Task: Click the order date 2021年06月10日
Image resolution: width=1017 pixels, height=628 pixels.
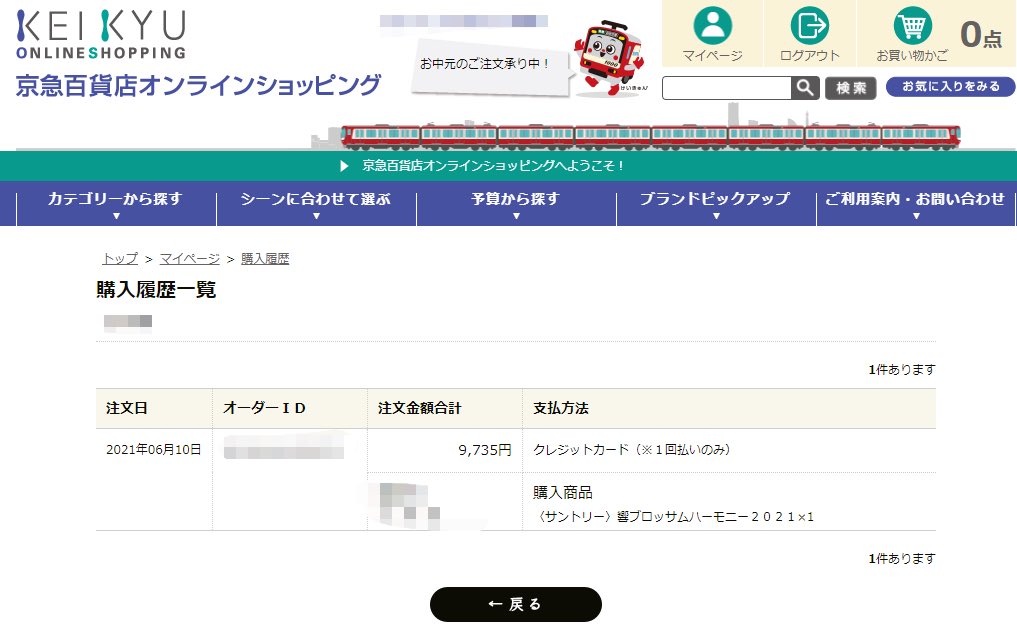Action: [154, 450]
